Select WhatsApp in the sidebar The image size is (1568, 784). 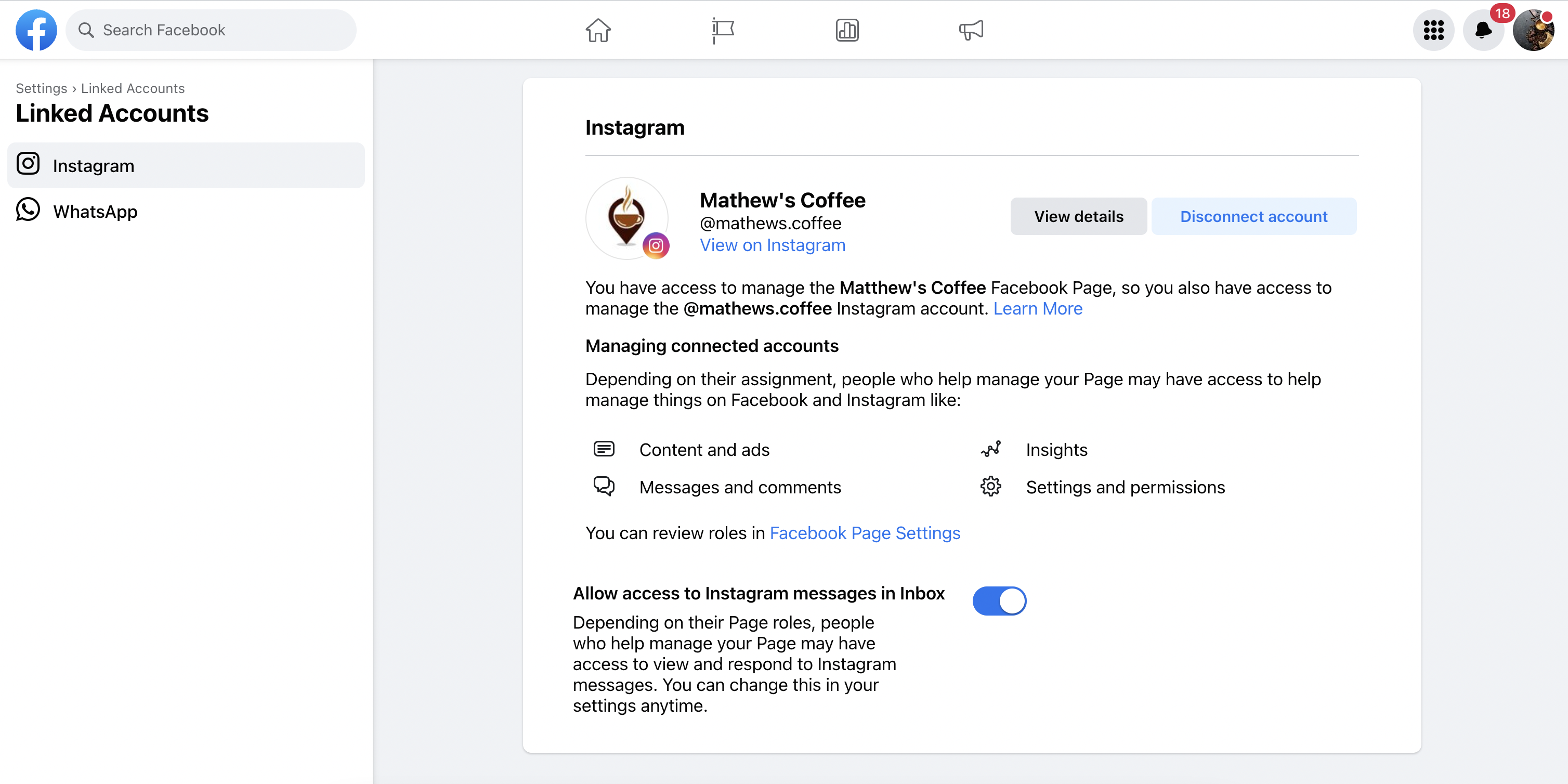[186, 211]
